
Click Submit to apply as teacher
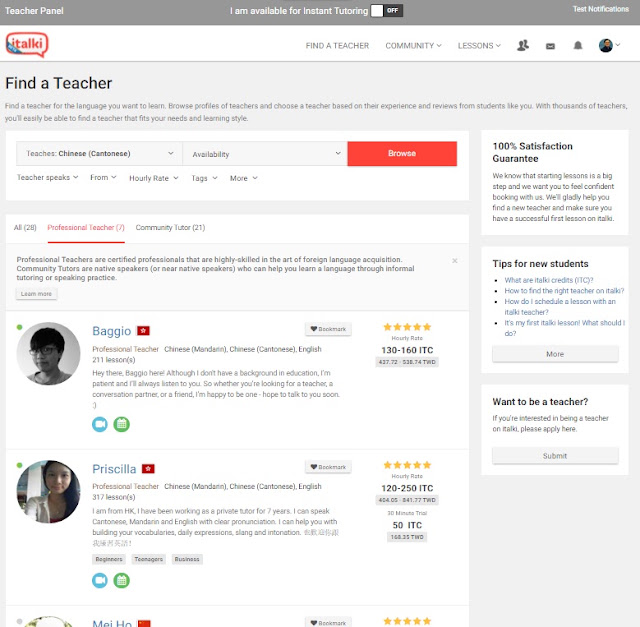tap(555, 456)
